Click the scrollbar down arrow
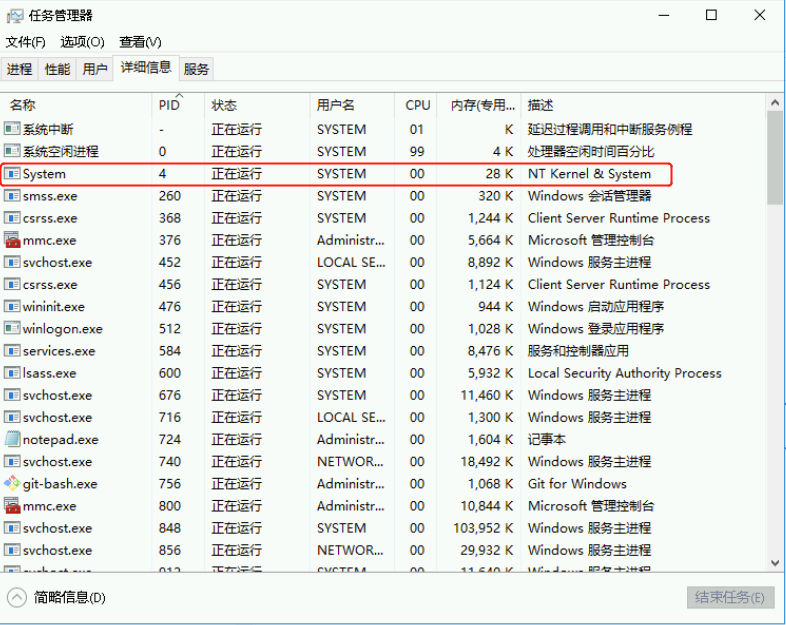Viewport: 786px width, 625px height. (775, 562)
